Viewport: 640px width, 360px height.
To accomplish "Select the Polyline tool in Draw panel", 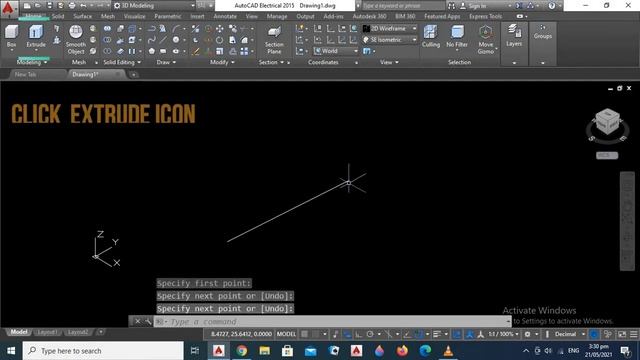I will click(x=151, y=29).
